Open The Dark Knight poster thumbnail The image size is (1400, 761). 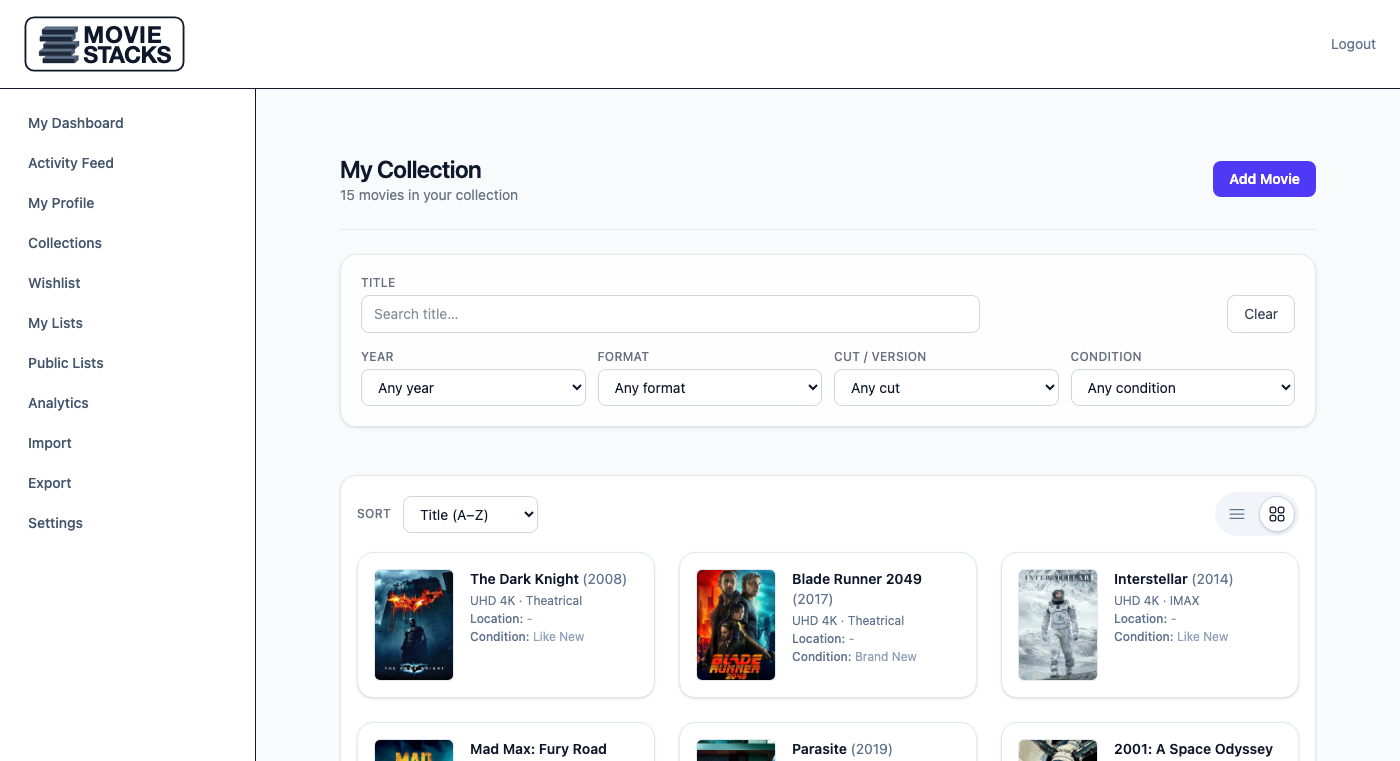coord(414,625)
